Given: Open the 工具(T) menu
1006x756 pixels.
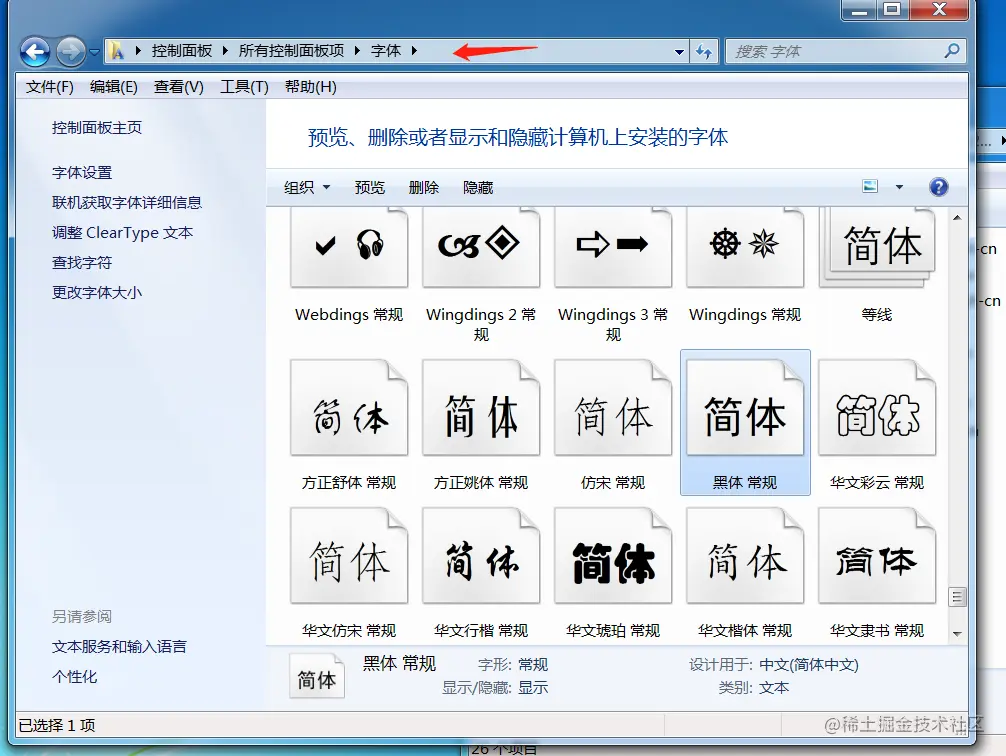Looking at the screenshot, I should 243,87.
